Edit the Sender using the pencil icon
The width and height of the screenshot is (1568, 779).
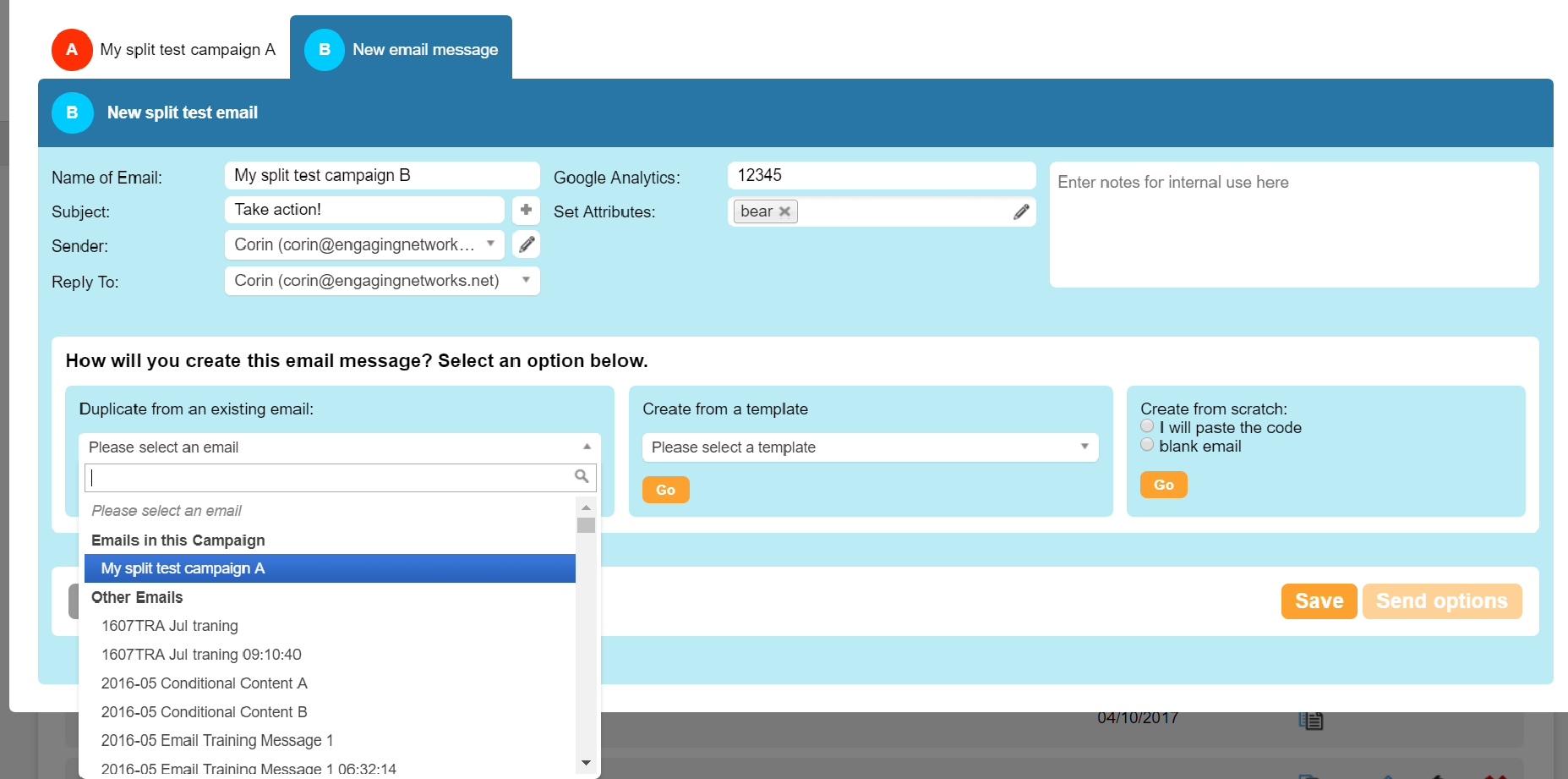pyautogui.click(x=526, y=244)
